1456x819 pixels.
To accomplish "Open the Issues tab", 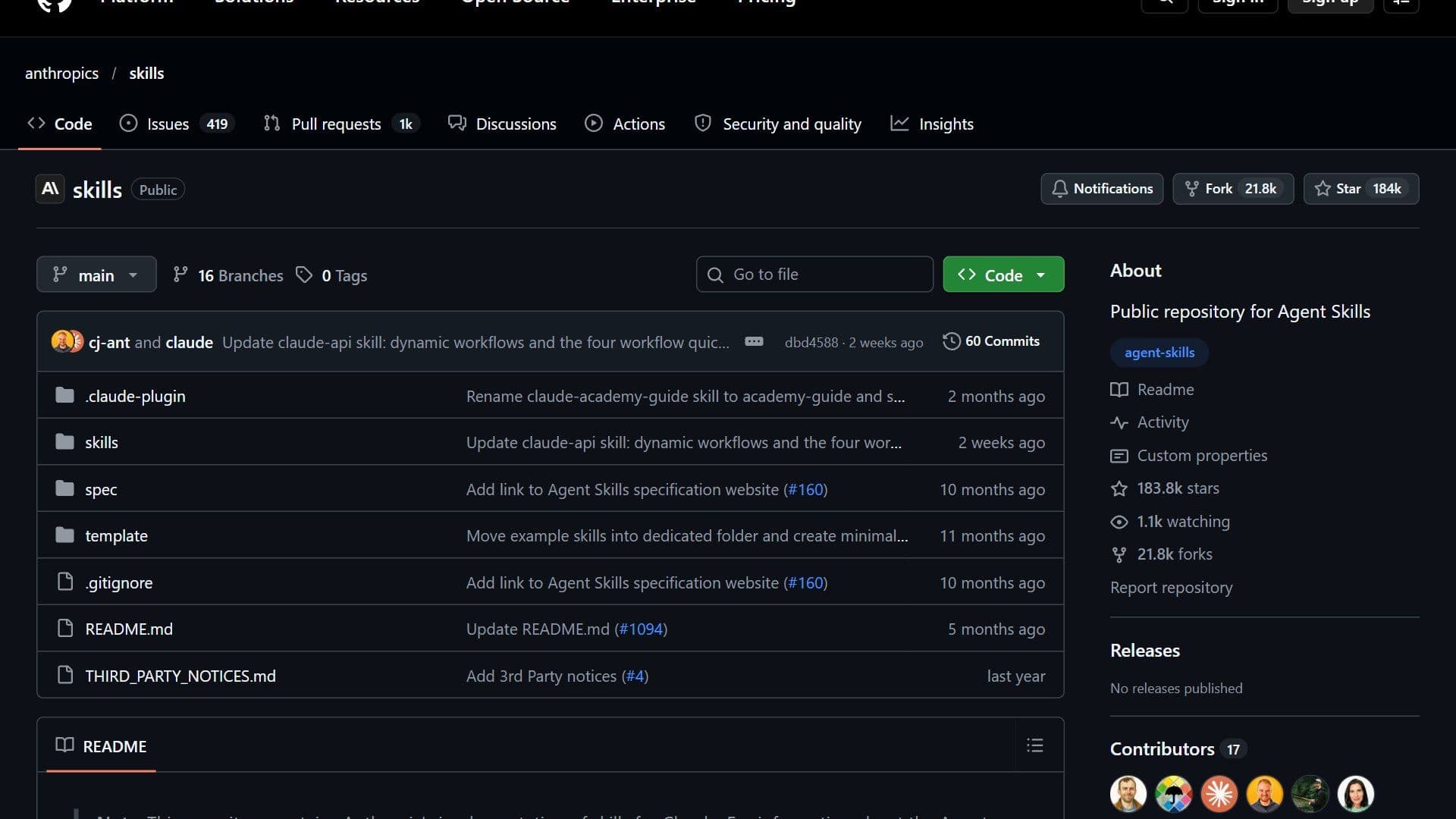I will click(177, 124).
